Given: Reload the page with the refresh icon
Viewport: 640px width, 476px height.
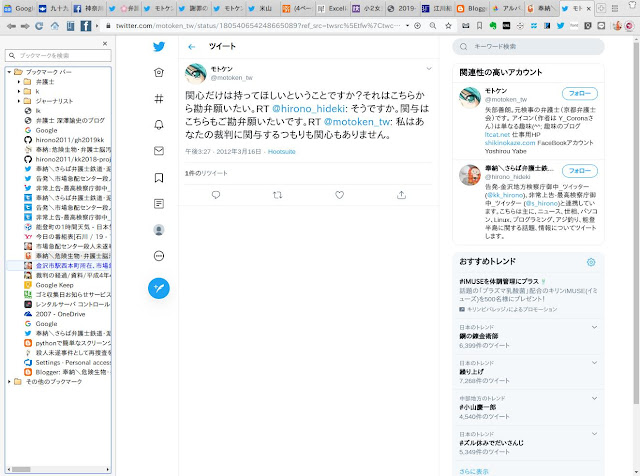Looking at the screenshot, I should pos(39,26).
